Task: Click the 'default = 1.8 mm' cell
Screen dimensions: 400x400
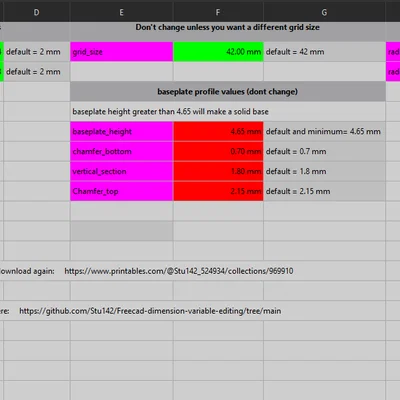Action: [324, 171]
